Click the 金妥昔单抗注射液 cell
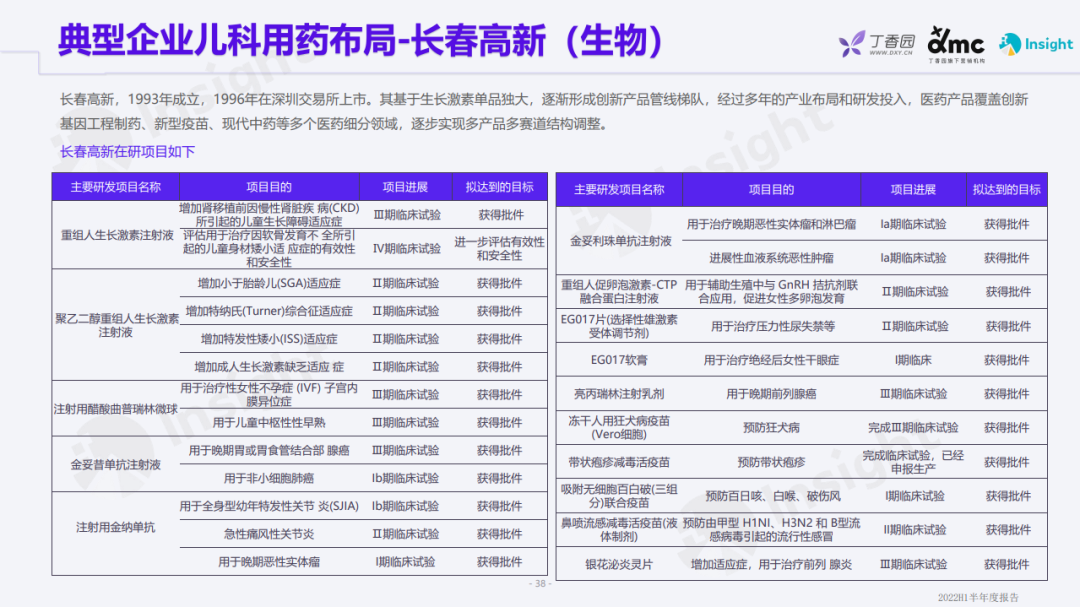The width and height of the screenshot is (1080, 607). 116,465
